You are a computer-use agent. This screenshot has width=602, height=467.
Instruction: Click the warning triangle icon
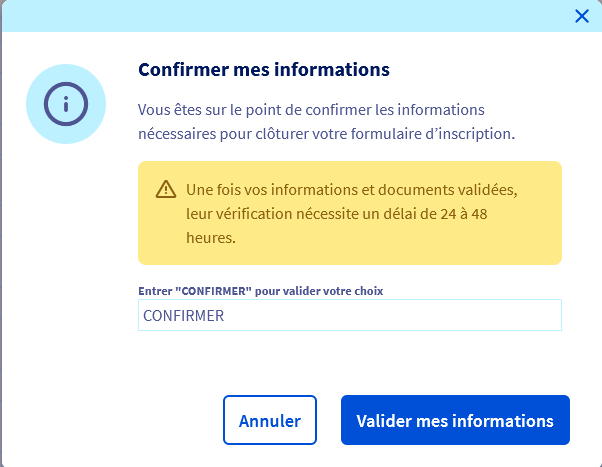point(165,190)
